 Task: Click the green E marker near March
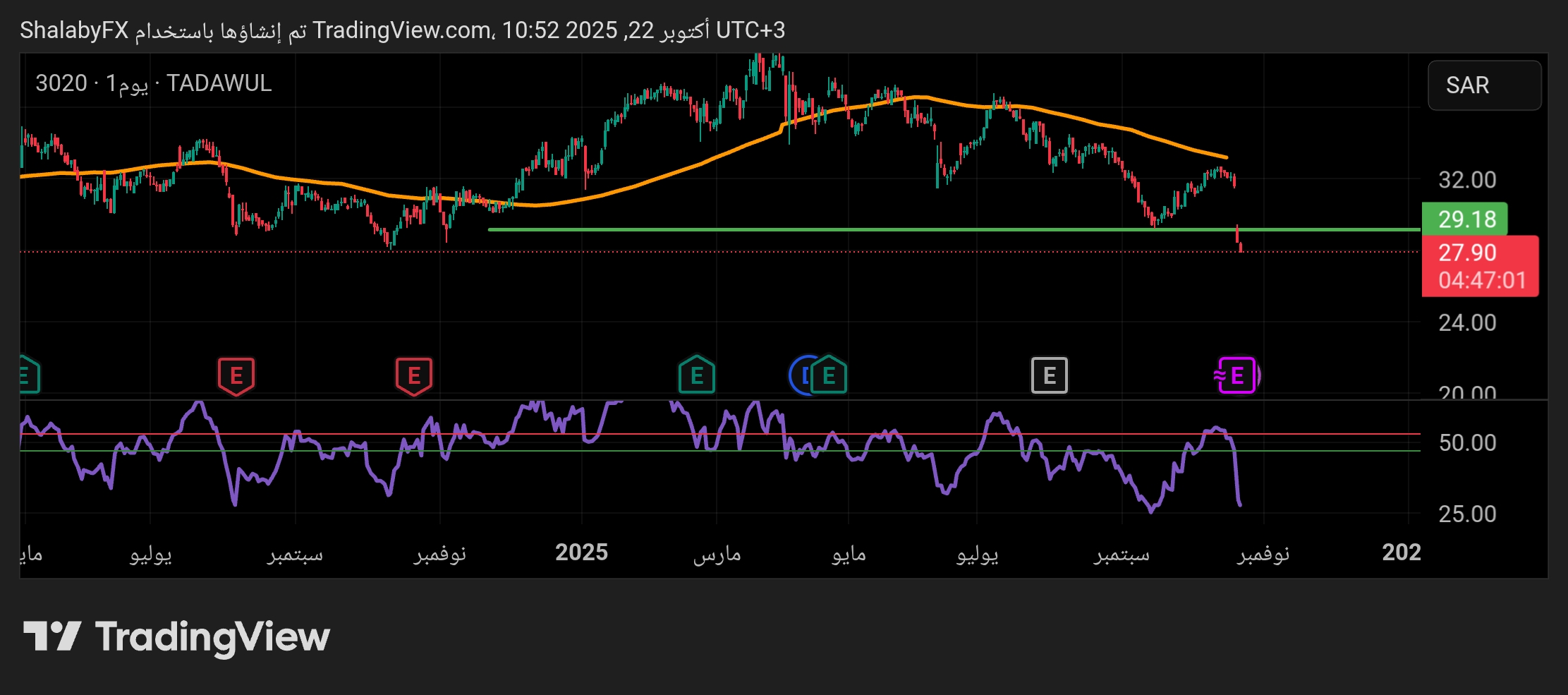point(696,375)
